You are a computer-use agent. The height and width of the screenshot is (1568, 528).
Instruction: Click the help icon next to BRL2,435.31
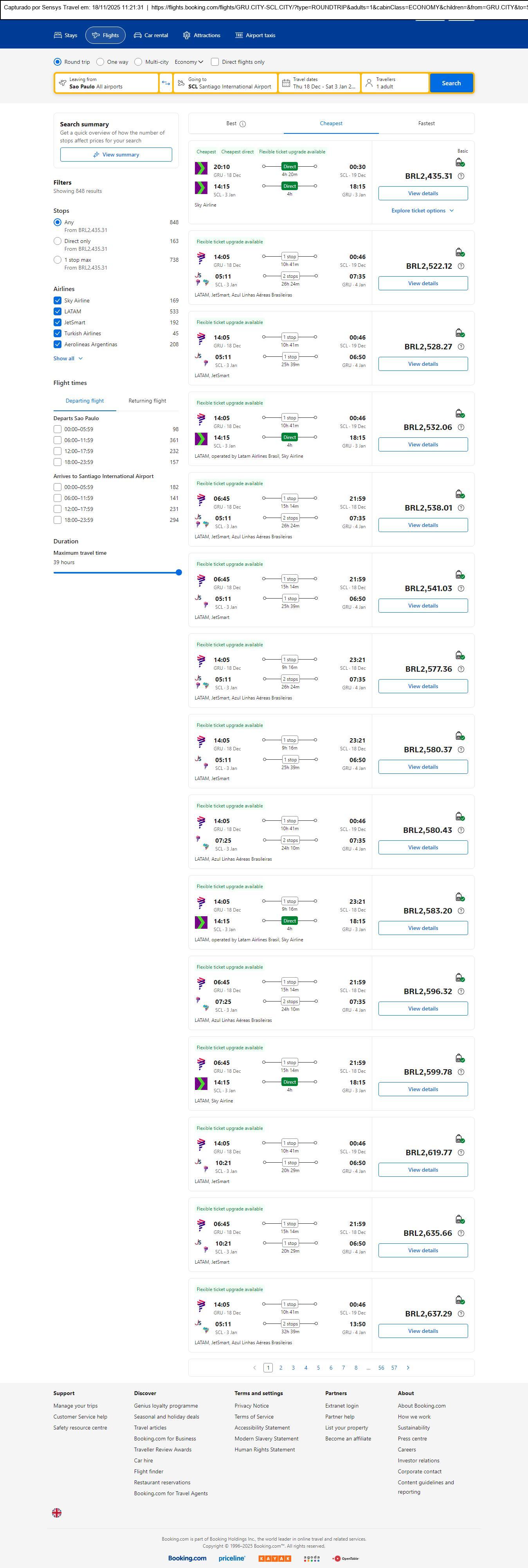click(461, 176)
